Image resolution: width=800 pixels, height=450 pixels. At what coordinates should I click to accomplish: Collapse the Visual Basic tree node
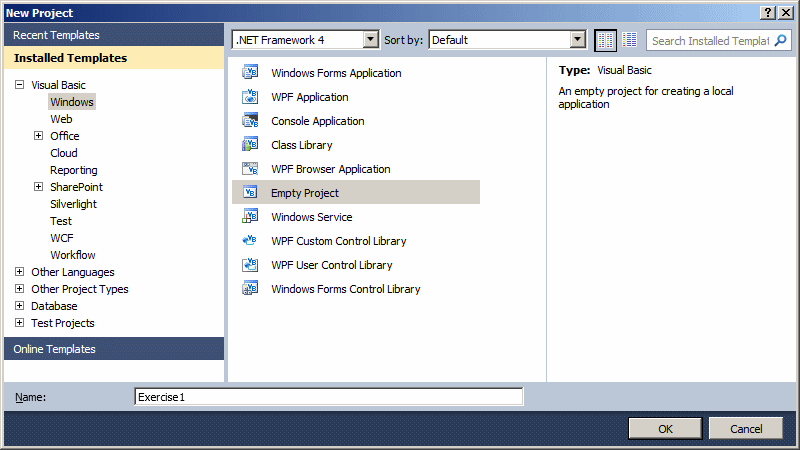[19, 84]
